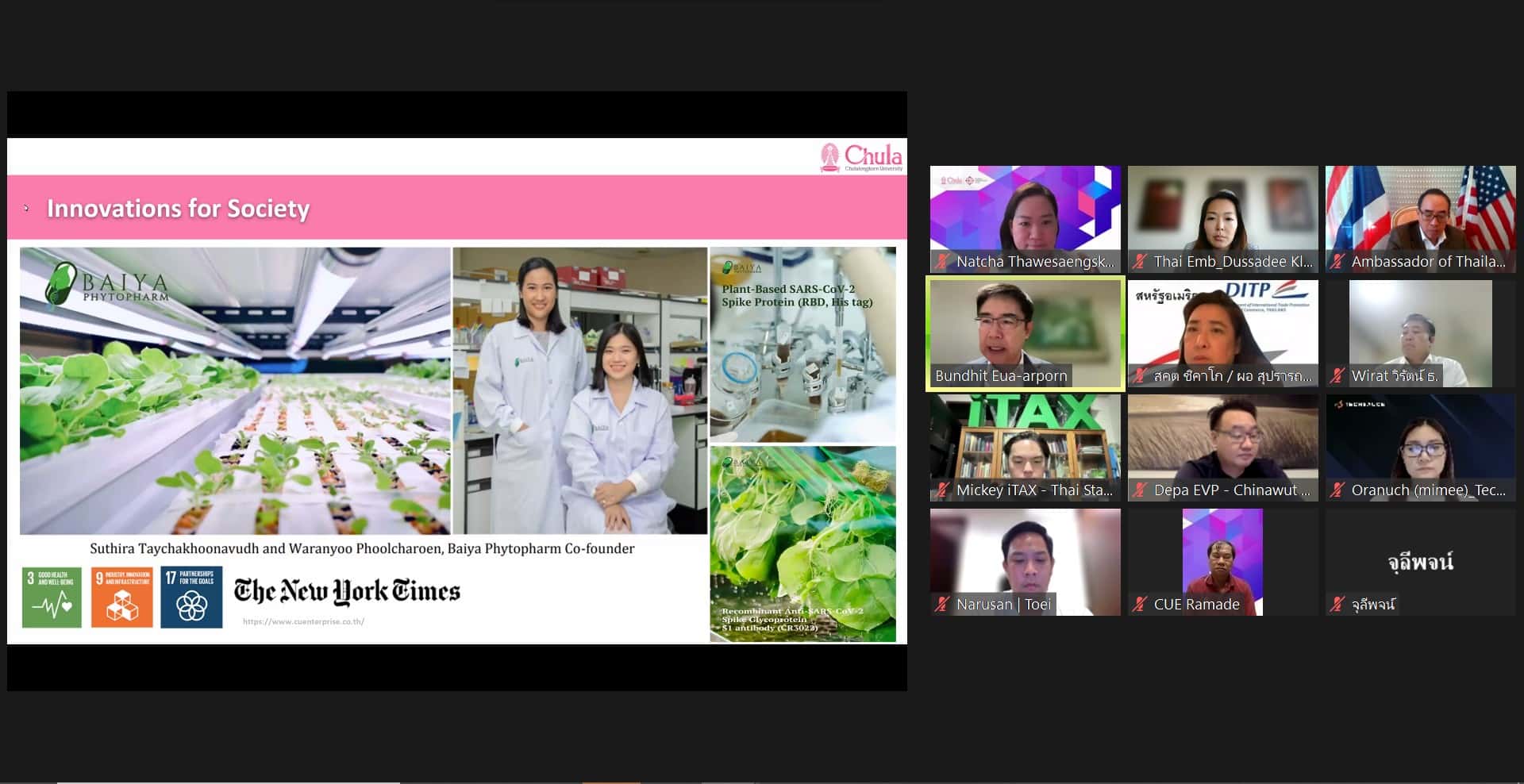Click SDG 9 Industry Innovation icon
1524x784 pixels.
(121, 597)
